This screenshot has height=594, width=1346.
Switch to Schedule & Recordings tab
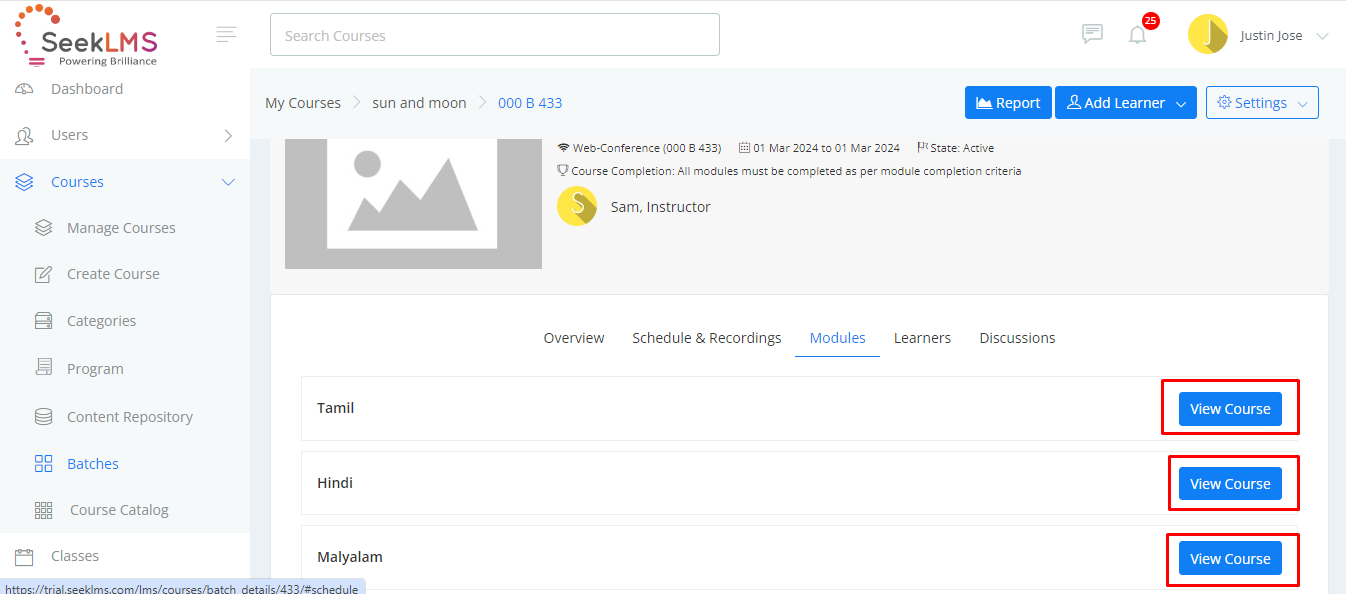[x=707, y=338]
